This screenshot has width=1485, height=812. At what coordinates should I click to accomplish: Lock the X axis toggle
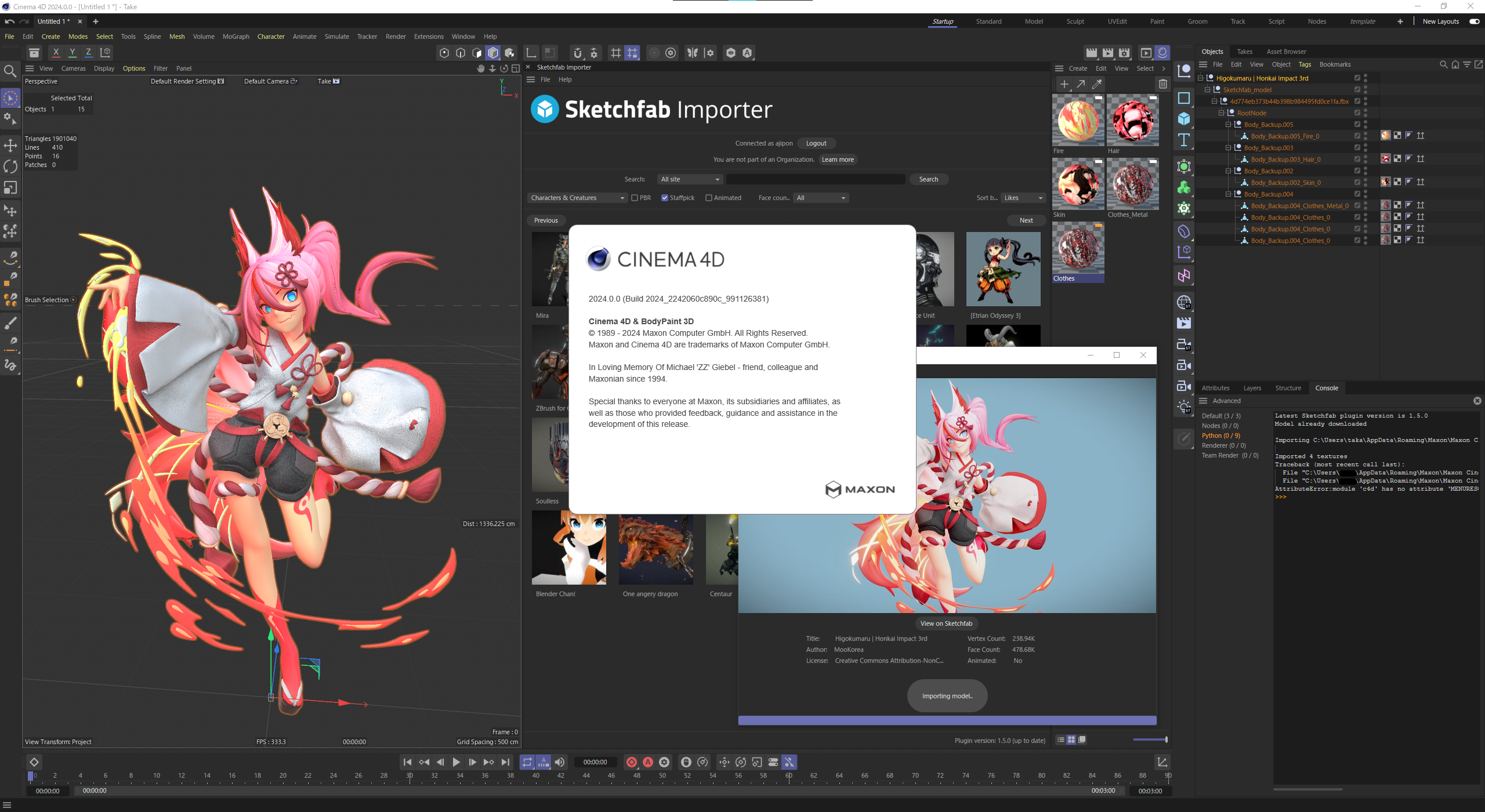pyautogui.click(x=56, y=52)
